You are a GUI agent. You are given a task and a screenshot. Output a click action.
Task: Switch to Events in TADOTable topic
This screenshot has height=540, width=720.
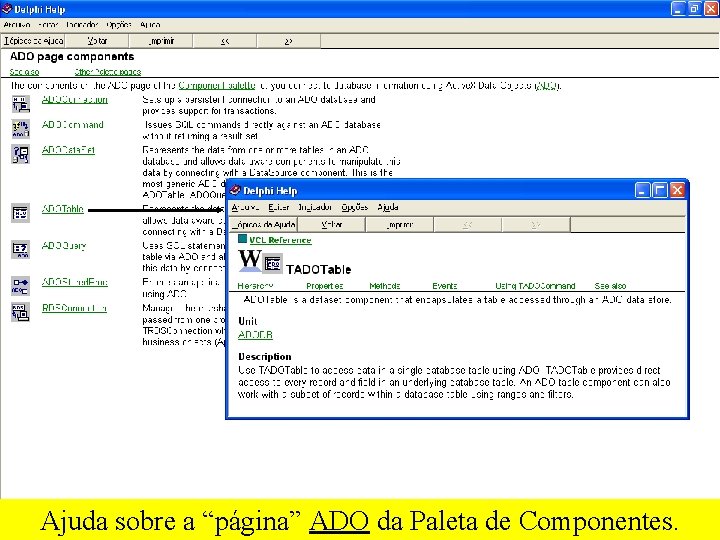444,286
